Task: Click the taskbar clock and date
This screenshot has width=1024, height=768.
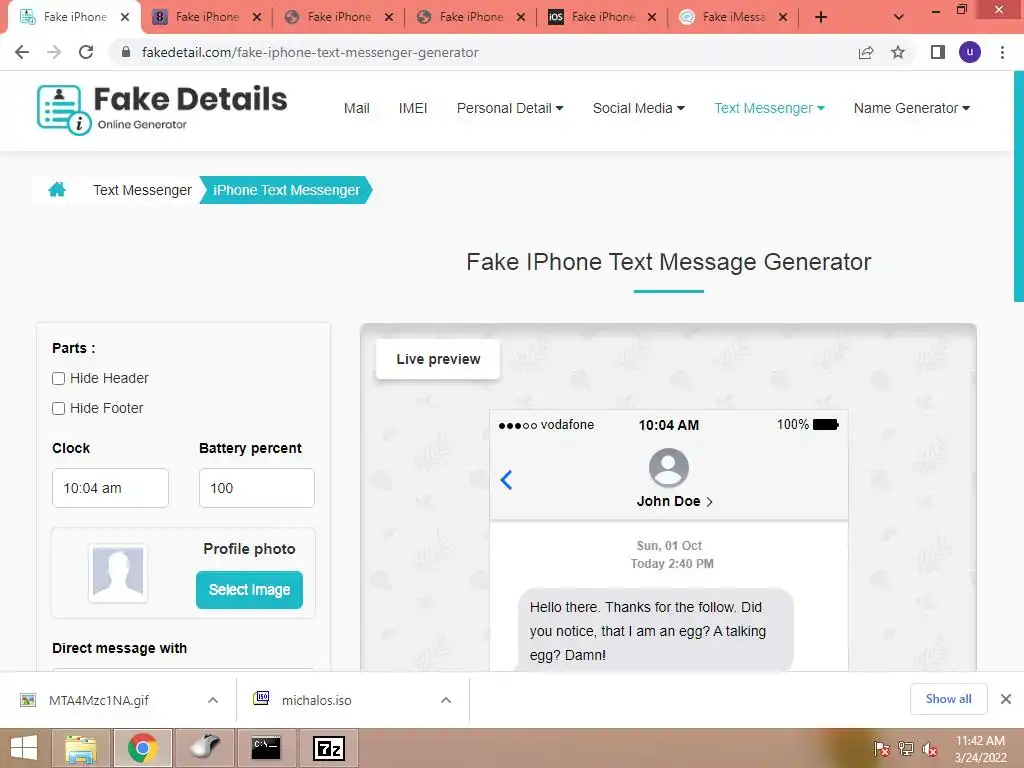Action: coord(980,749)
